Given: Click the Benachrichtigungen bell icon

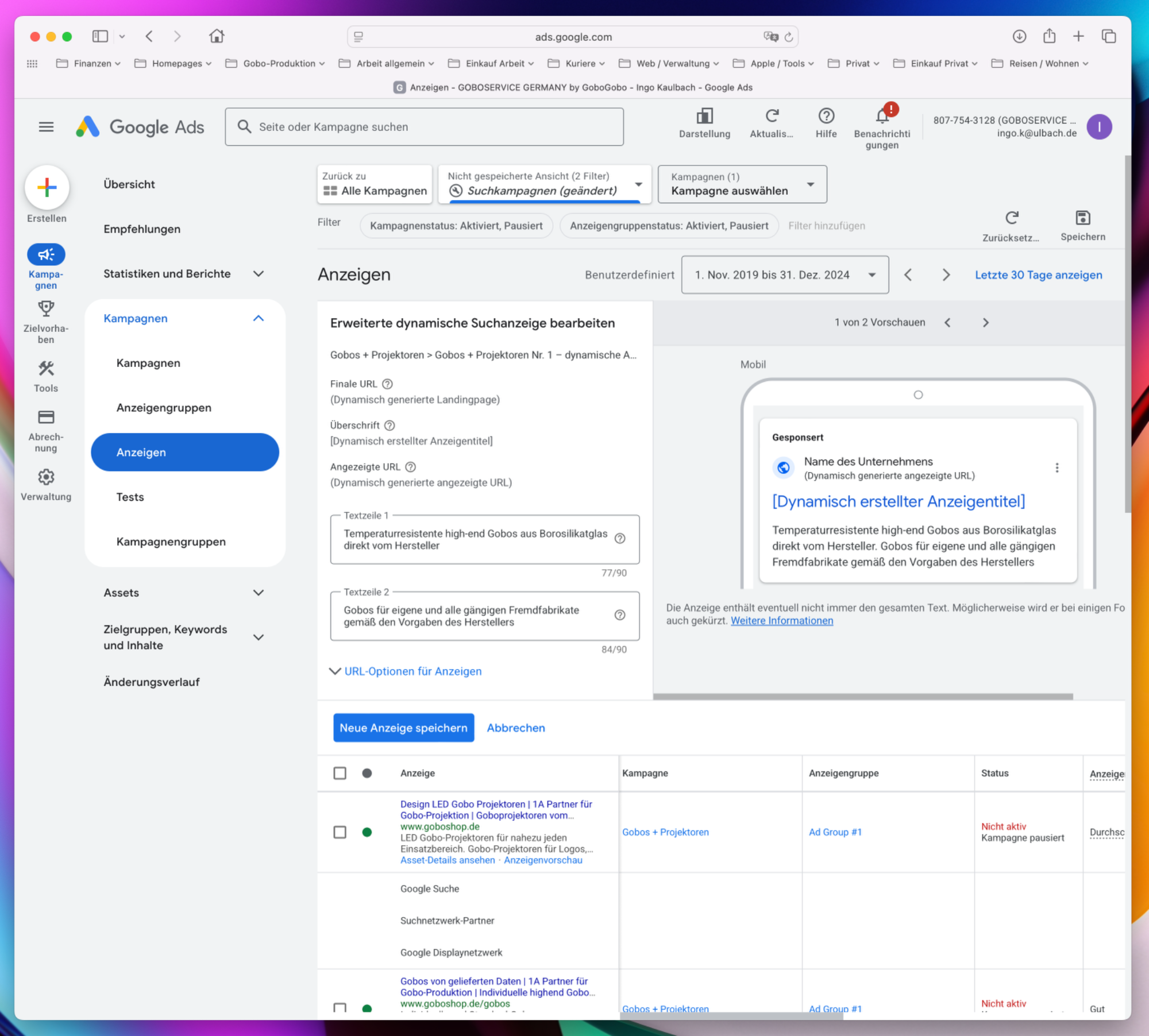Looking at the screenshot, I should pos(882,117).
